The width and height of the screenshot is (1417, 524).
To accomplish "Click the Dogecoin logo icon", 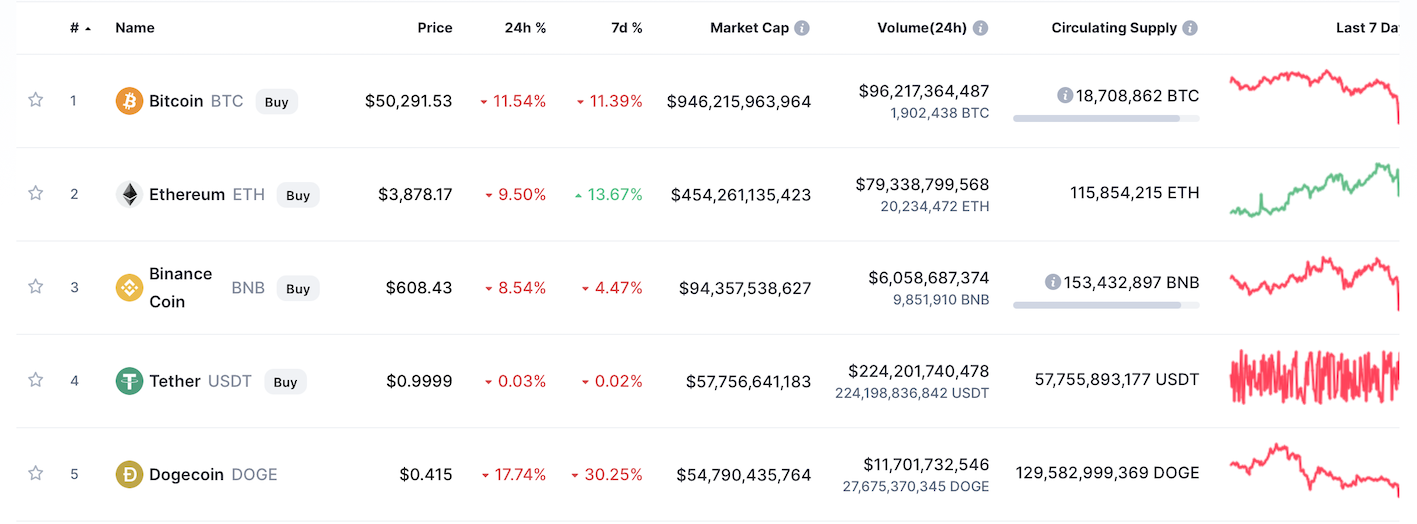I will click(129, 475).
